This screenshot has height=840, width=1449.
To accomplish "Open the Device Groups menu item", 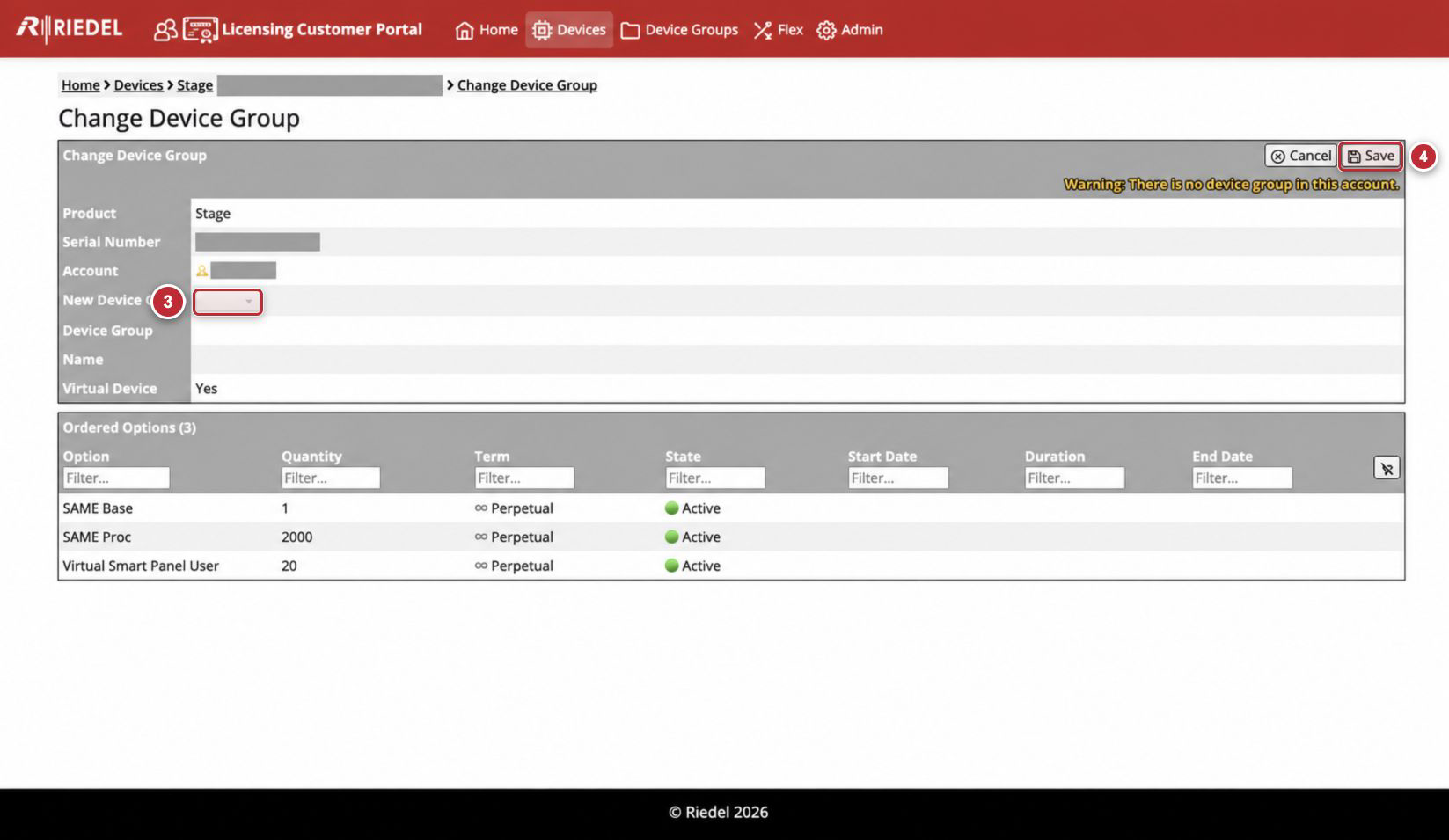I will tap(679, 30).
